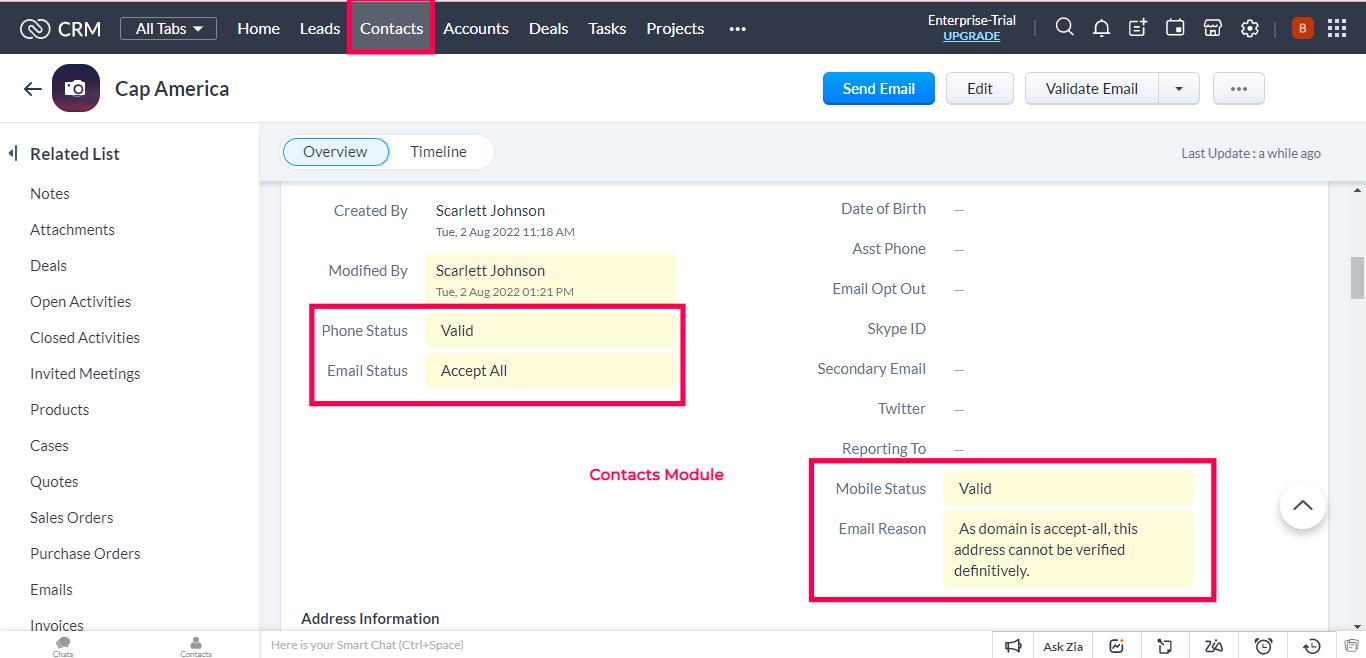The image size is (1366, 658).
Task: Open the Contacts tab
Action: (x=391, y=28)
